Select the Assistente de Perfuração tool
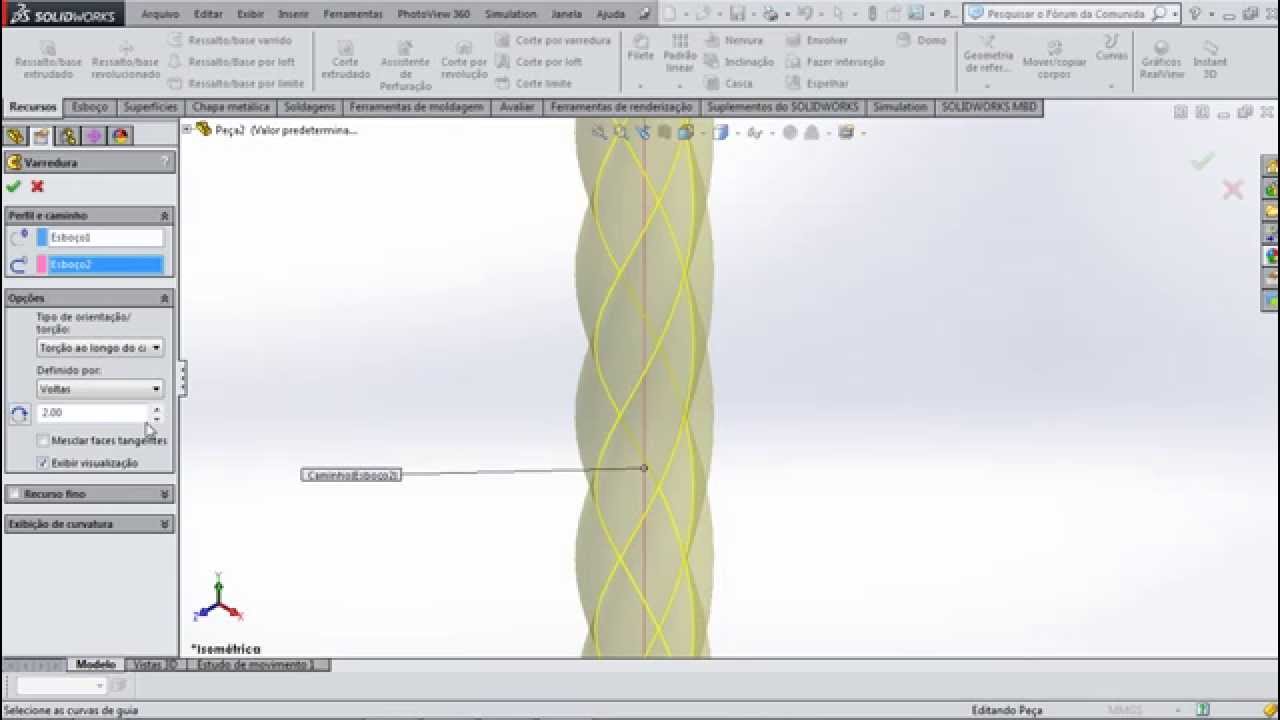Viewport: 1280px width, 720px height. [x=405, y=66]
